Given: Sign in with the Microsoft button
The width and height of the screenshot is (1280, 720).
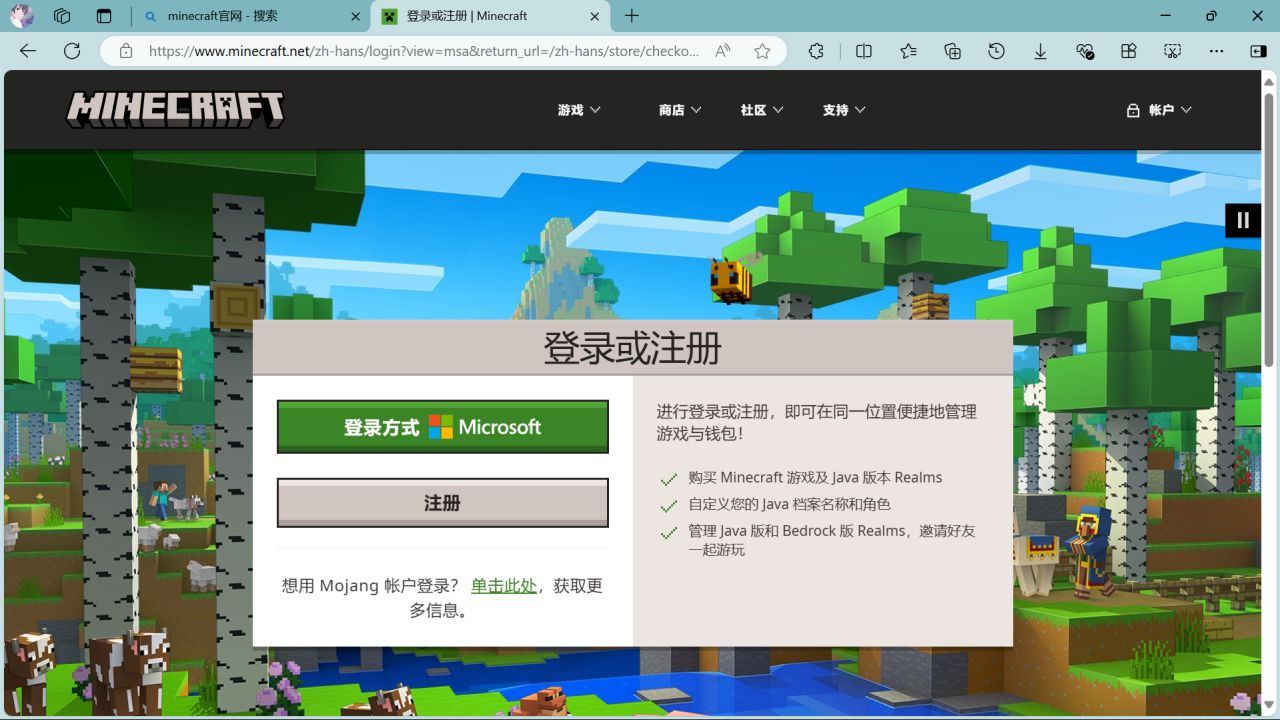Looking at the screenshot, I should [x=442, y=427].
